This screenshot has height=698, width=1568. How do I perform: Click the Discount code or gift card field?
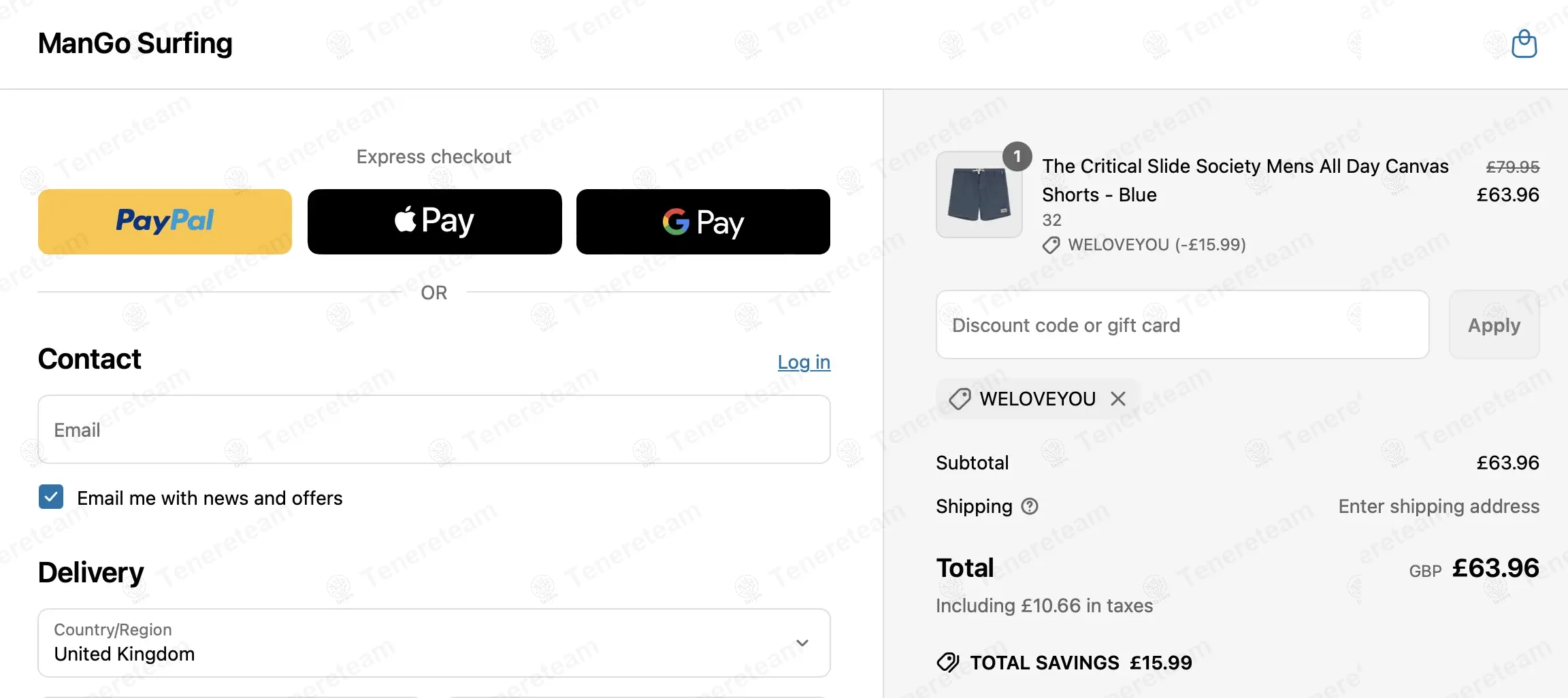pyautogui.click(x=1182, y=325)
